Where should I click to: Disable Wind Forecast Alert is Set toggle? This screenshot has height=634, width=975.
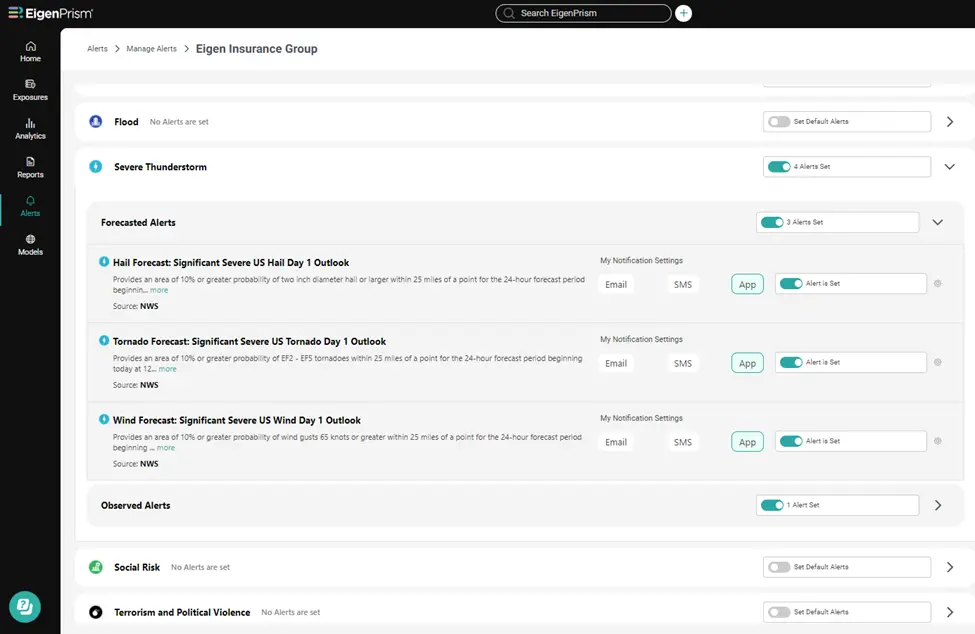point(791,441)
